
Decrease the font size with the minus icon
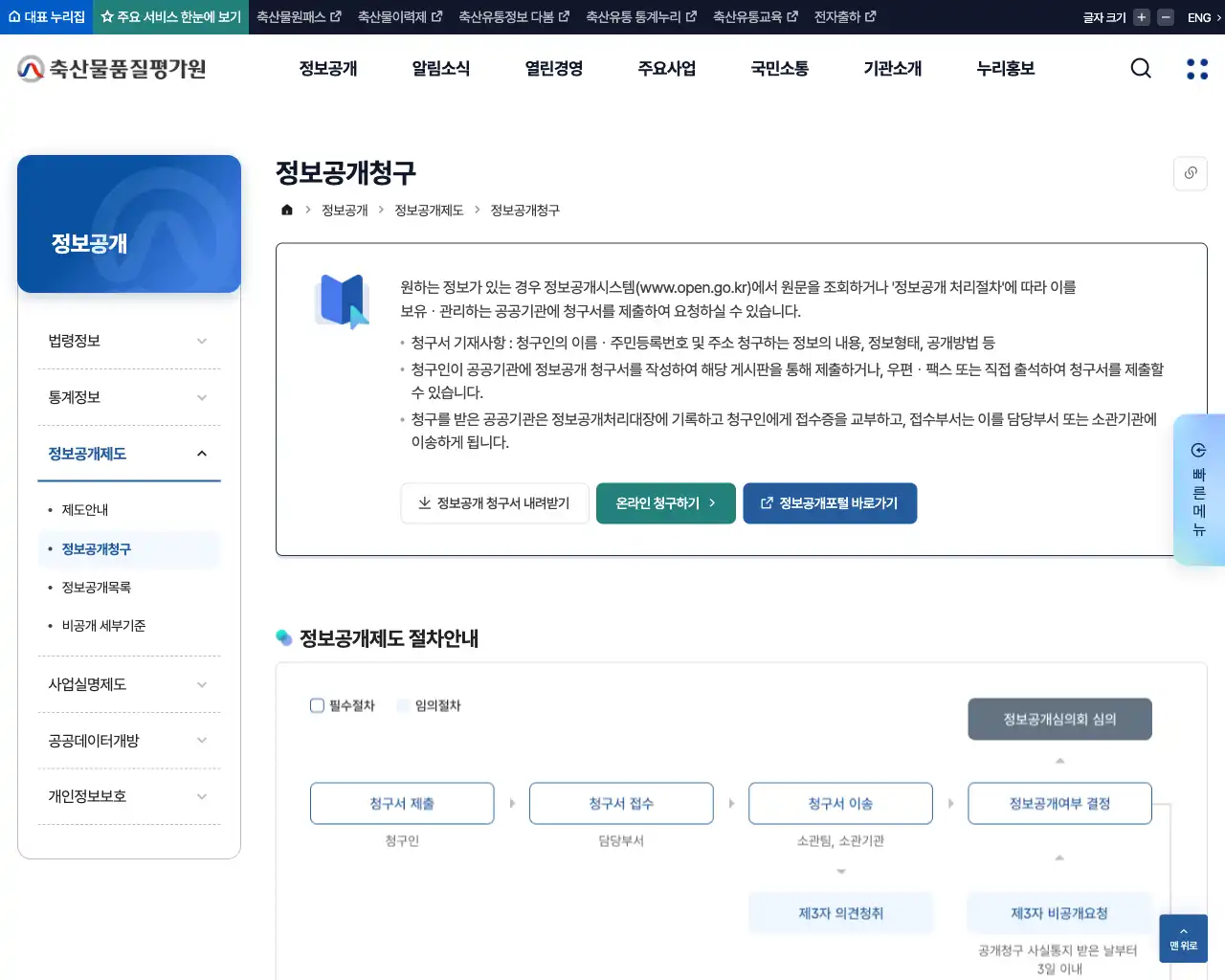click(x=1164, y=16)
